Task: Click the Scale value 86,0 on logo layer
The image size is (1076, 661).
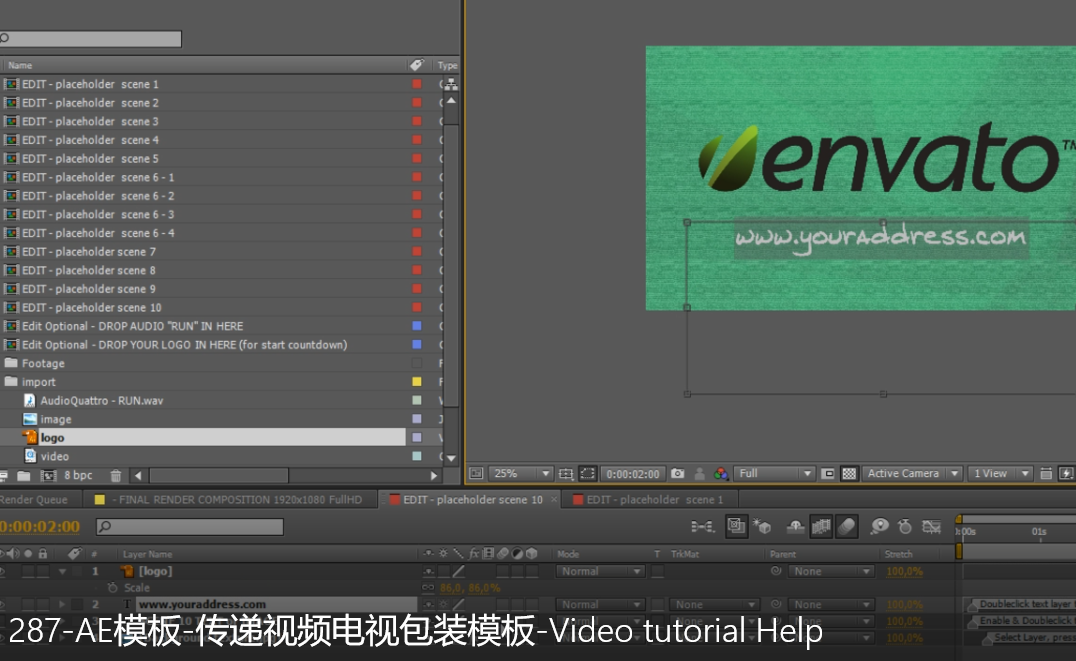Action: (x=450, y=588)
